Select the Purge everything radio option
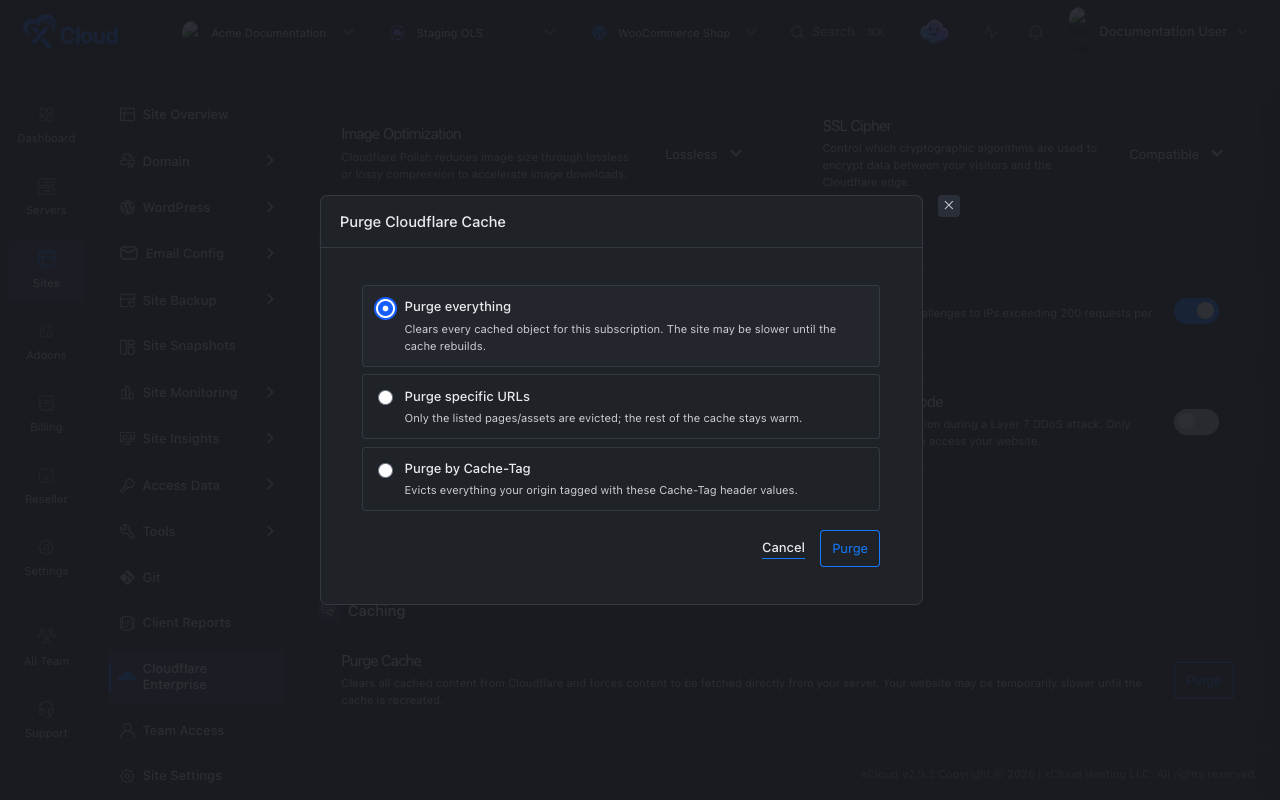This screenshot has height=800, width=1280. pos(385,308)
